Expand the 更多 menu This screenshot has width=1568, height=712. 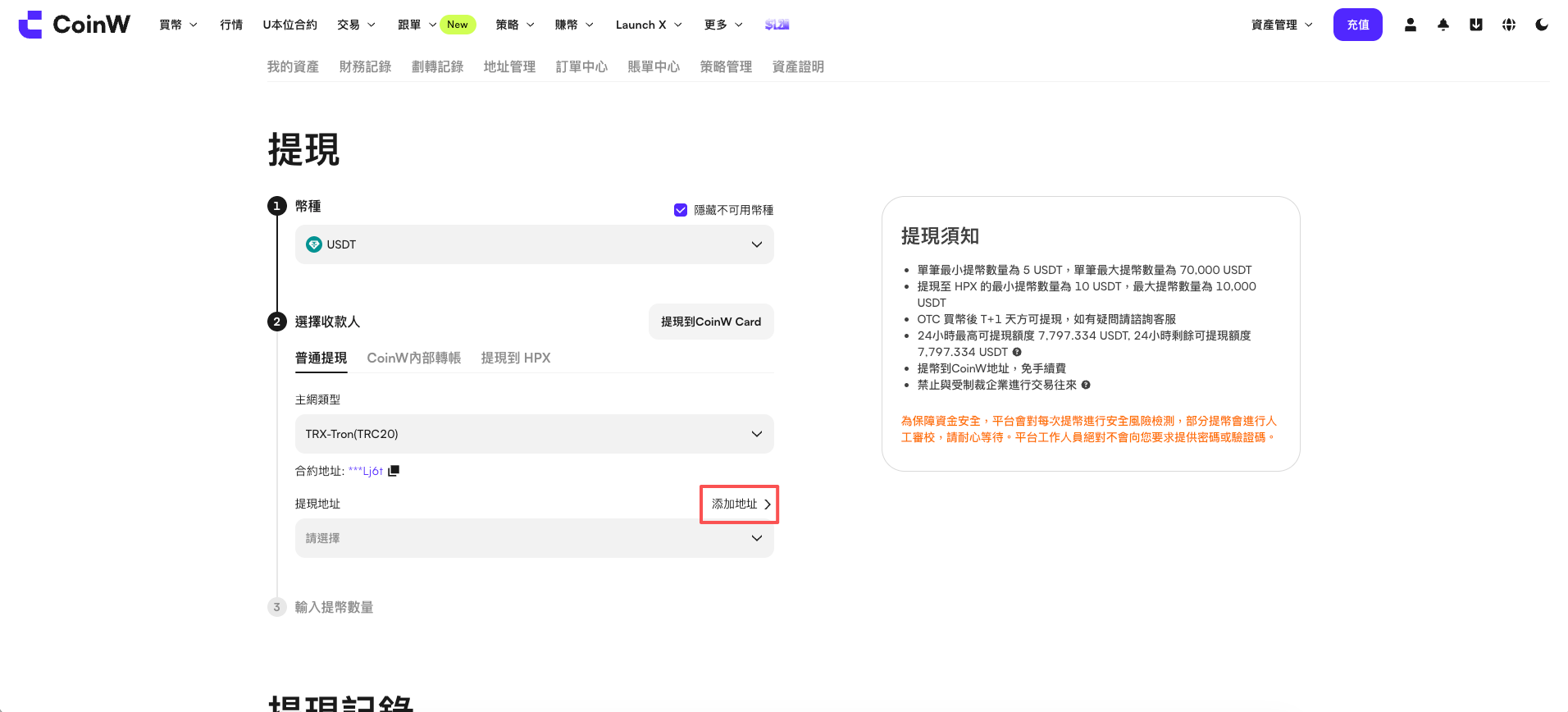(x=723, y=25)
